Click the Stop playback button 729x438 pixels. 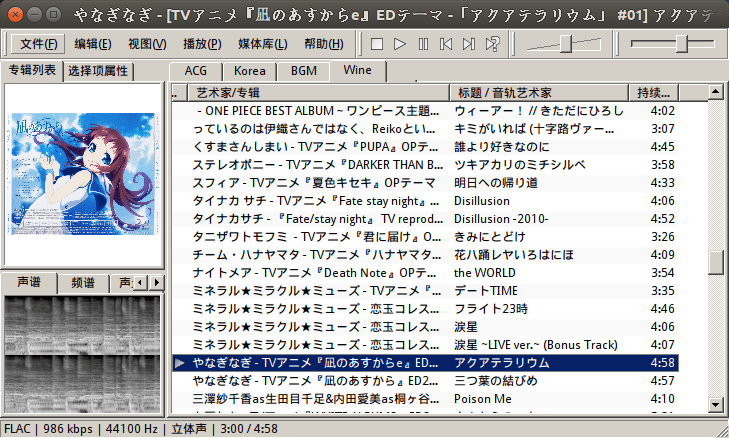click(377, 44)
